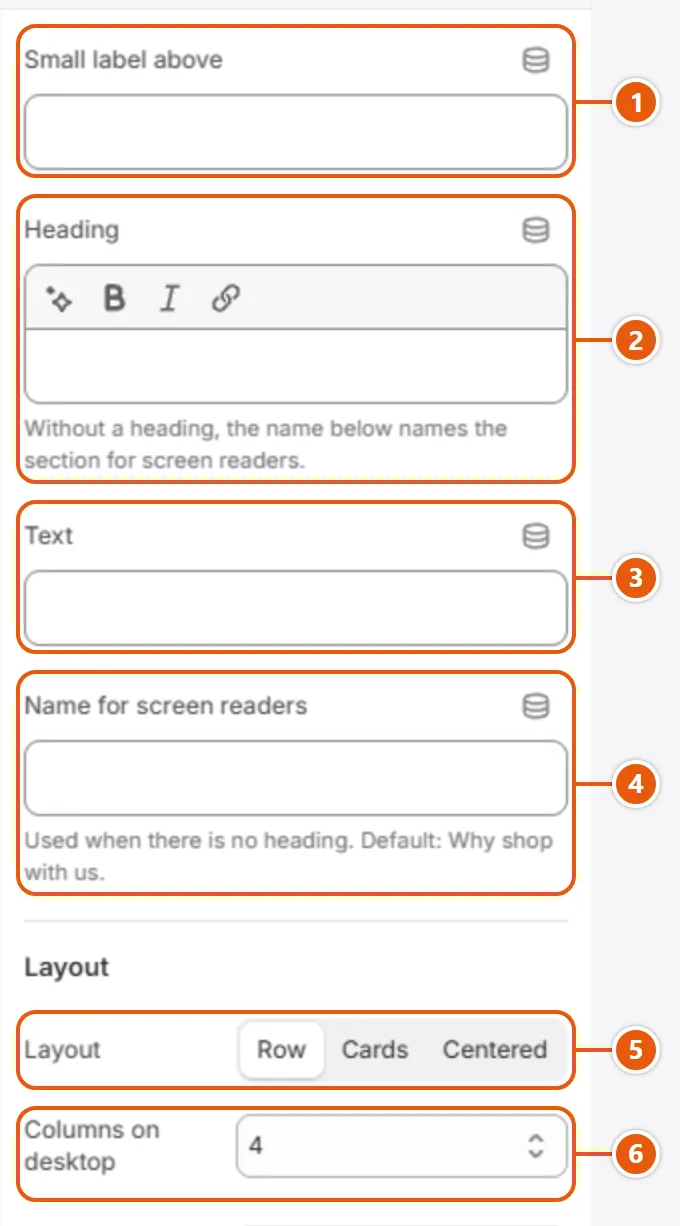680x1226 pixels.
Task: Click the Columns on desktop up-down arrows
Action: (537, 1146)
